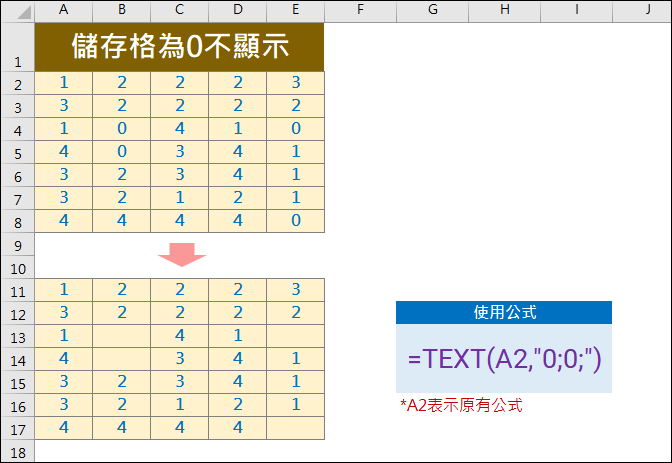The width and height of the screenshot is (672, 463).
Task: Select row 8 header
Action: point(18,221)
